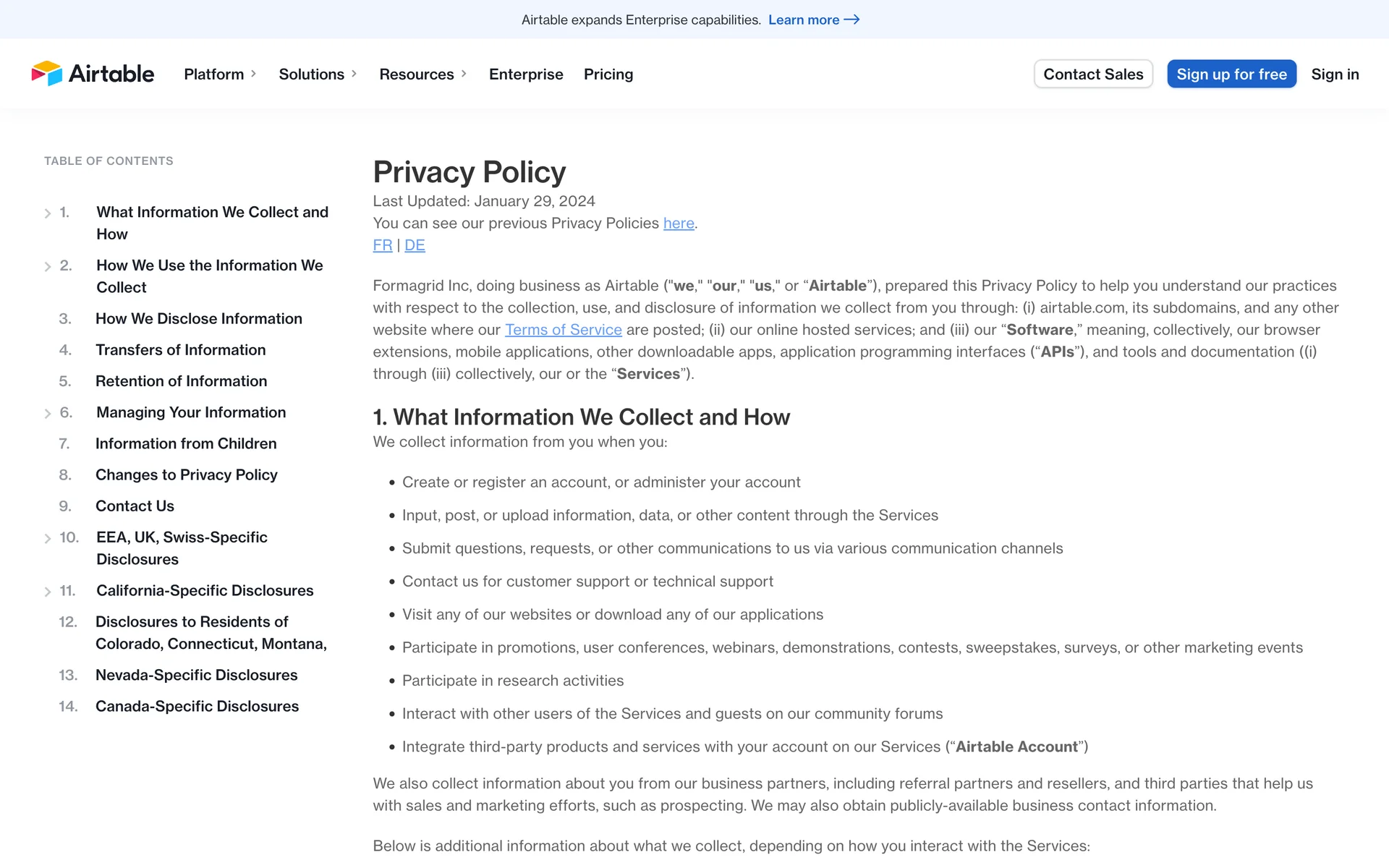Open the Resources dropdown menu
Viewport: 1389px width, 868px height.
[422, 74]
